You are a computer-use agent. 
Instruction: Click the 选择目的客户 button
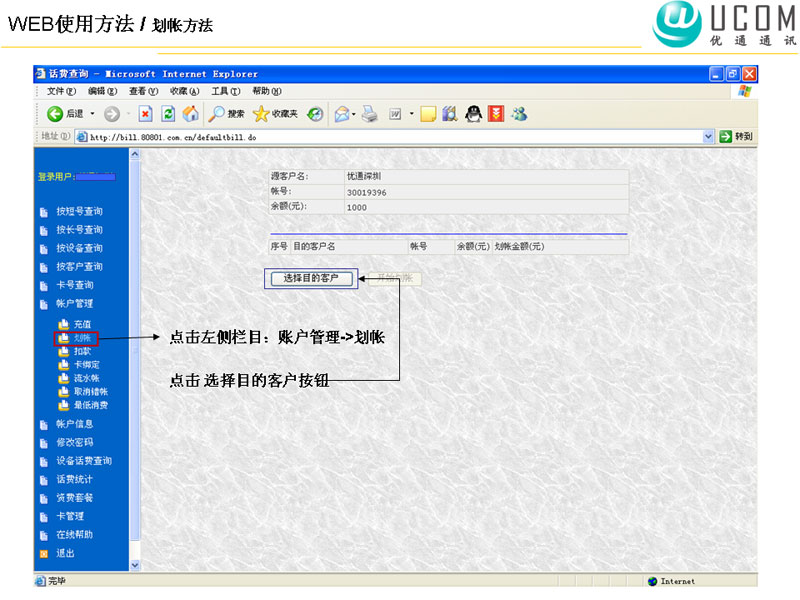[311, 278]
